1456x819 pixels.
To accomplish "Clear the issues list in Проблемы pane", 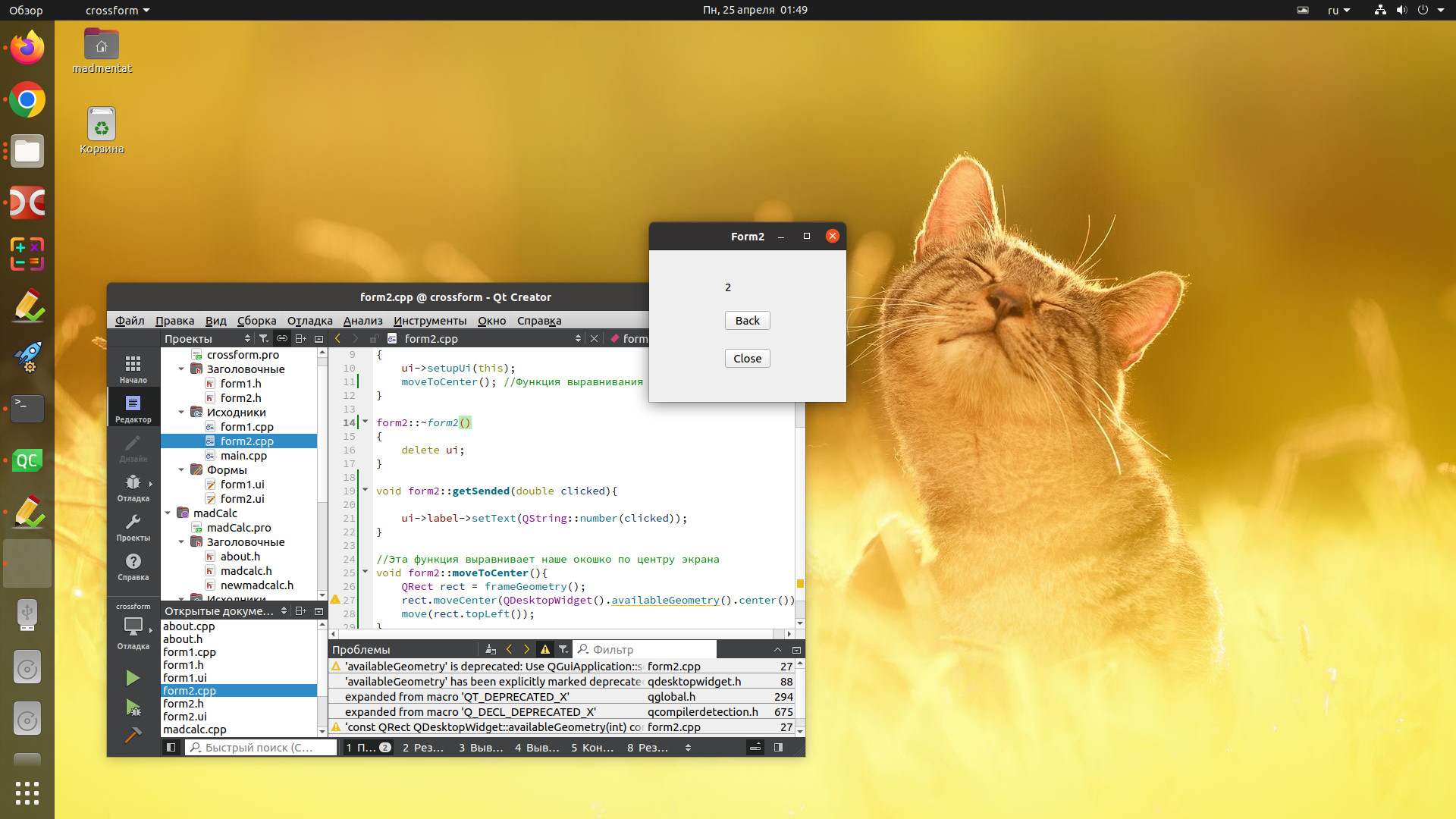I will [490, 650].
